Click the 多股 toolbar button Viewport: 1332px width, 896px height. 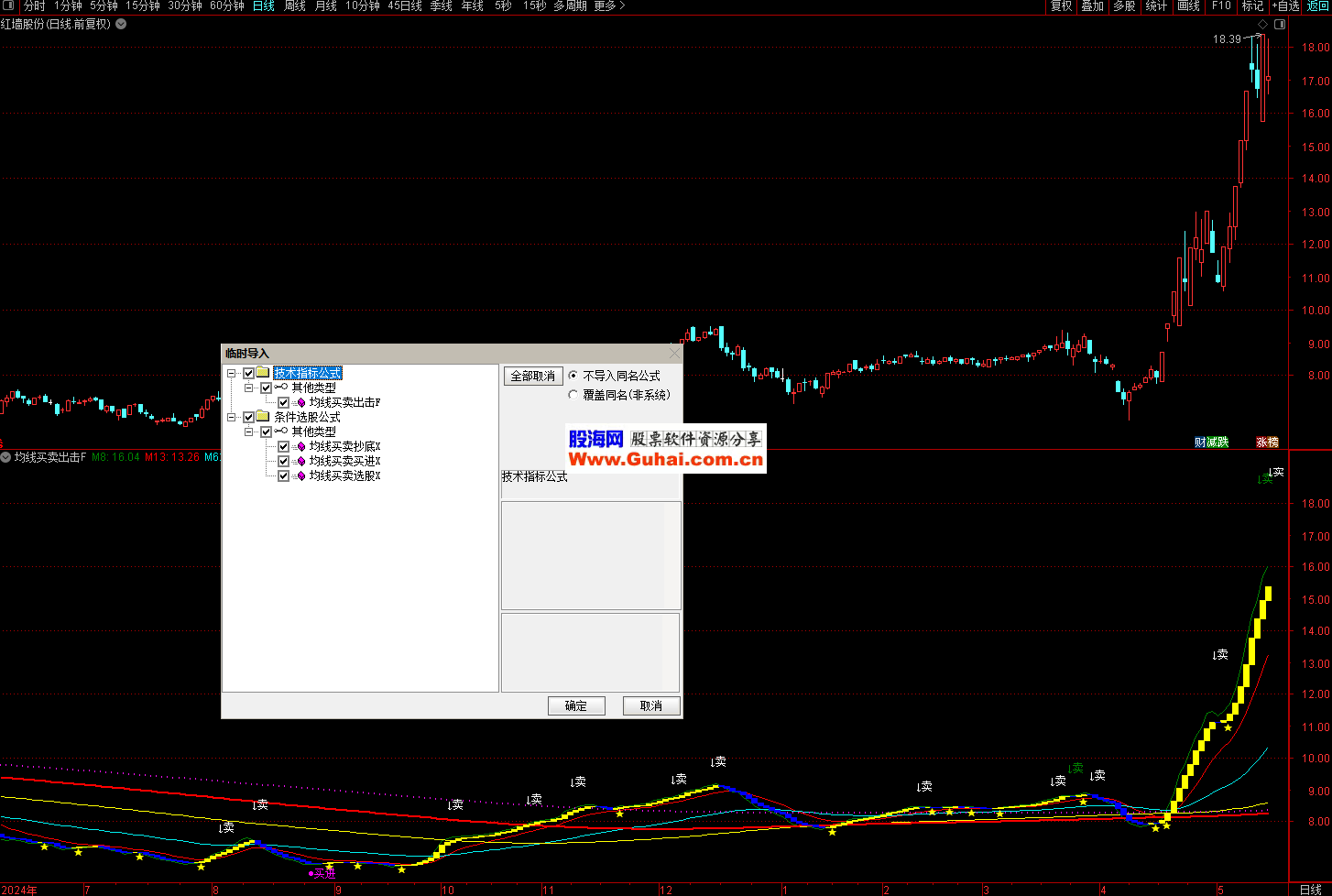point(1124,6)
